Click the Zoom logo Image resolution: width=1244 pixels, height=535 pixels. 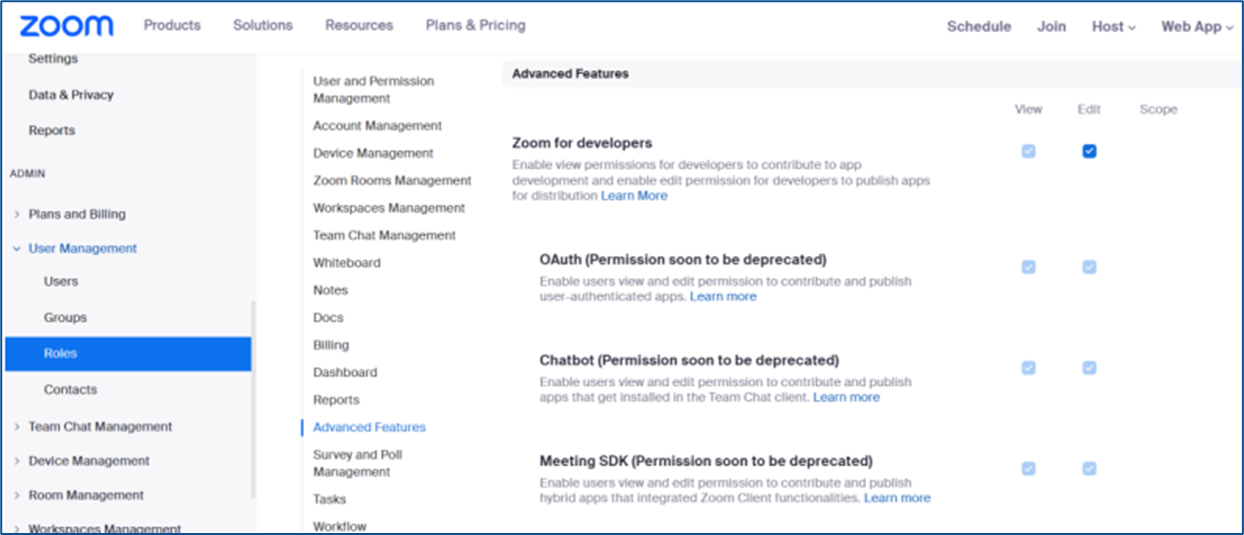[x=67, y=26]
